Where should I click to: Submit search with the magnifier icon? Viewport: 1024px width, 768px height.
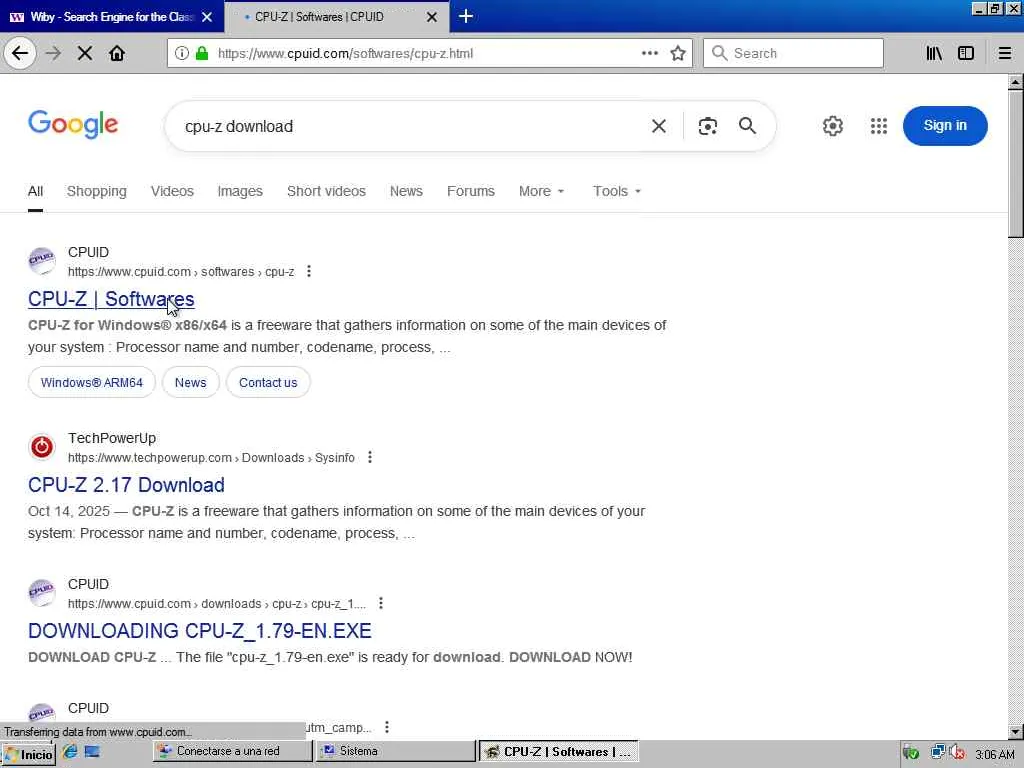click(747, 126)
